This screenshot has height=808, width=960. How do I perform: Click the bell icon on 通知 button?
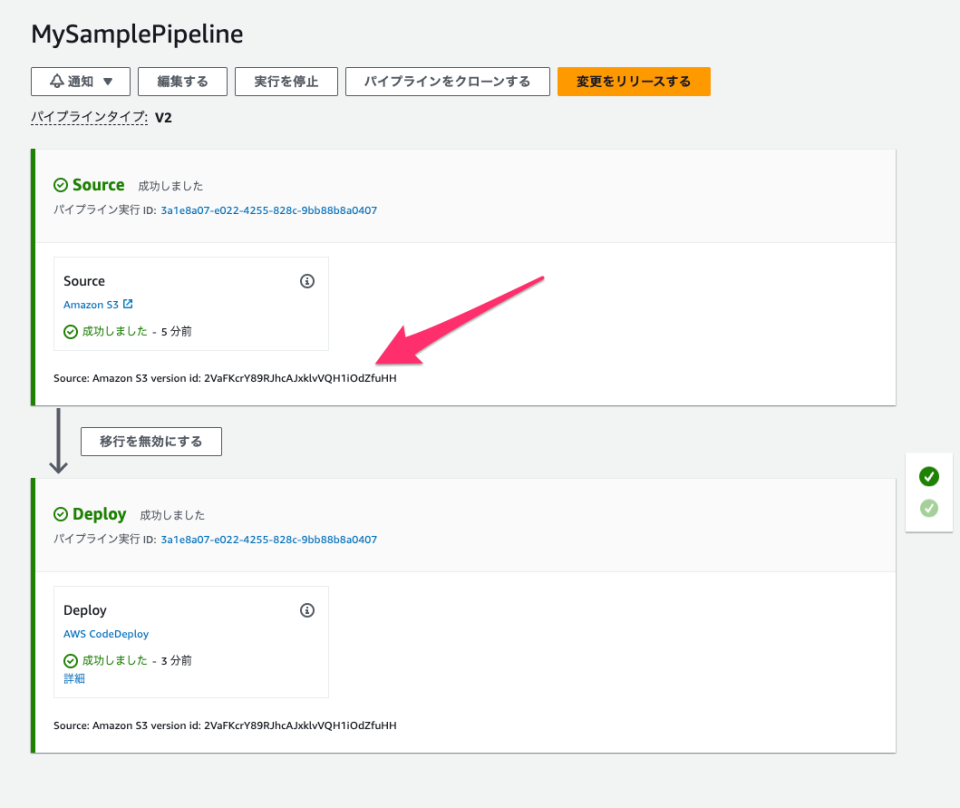point(57,82)
